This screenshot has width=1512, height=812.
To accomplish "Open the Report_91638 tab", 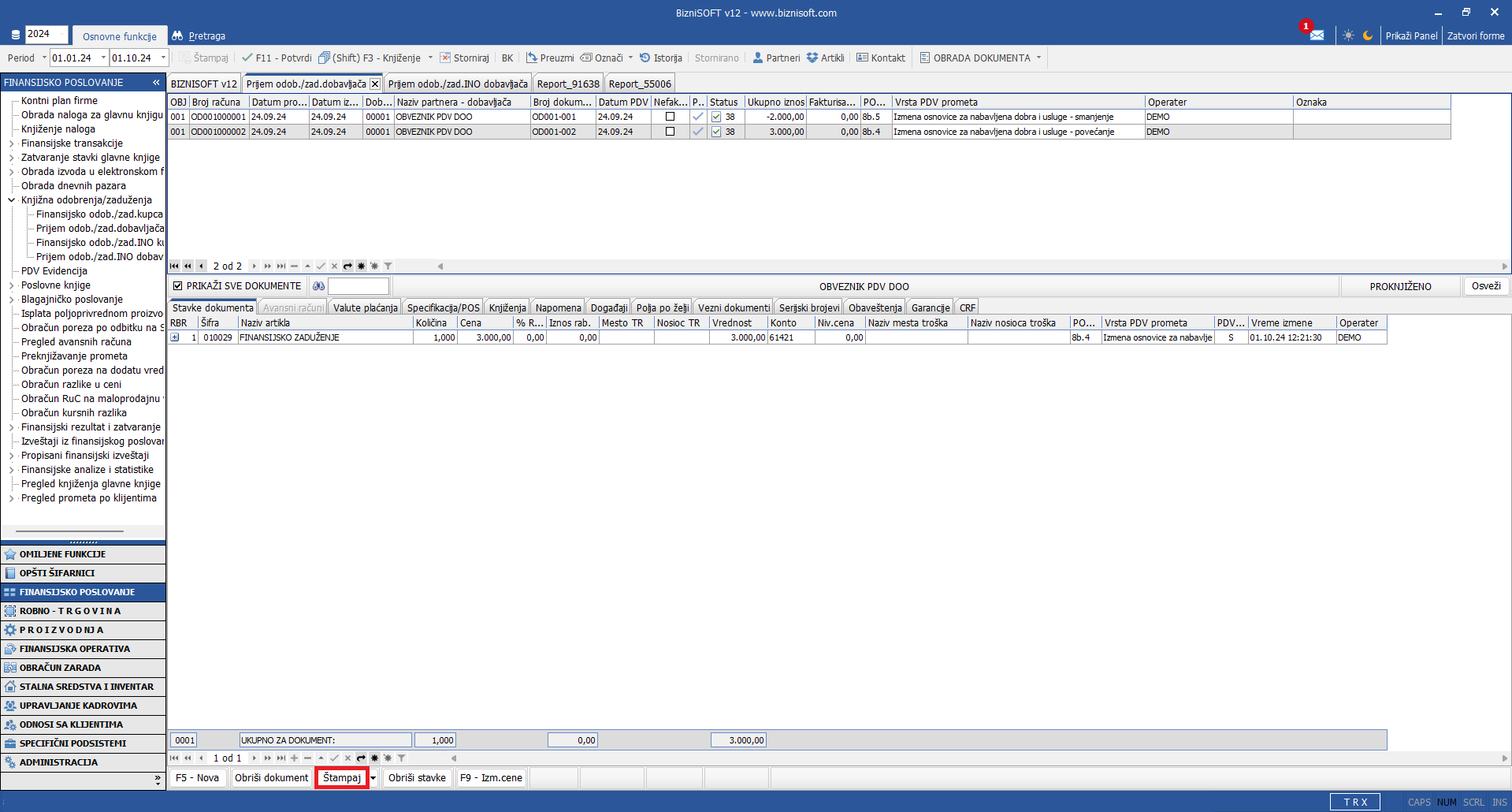I will (x=567, y=84).
